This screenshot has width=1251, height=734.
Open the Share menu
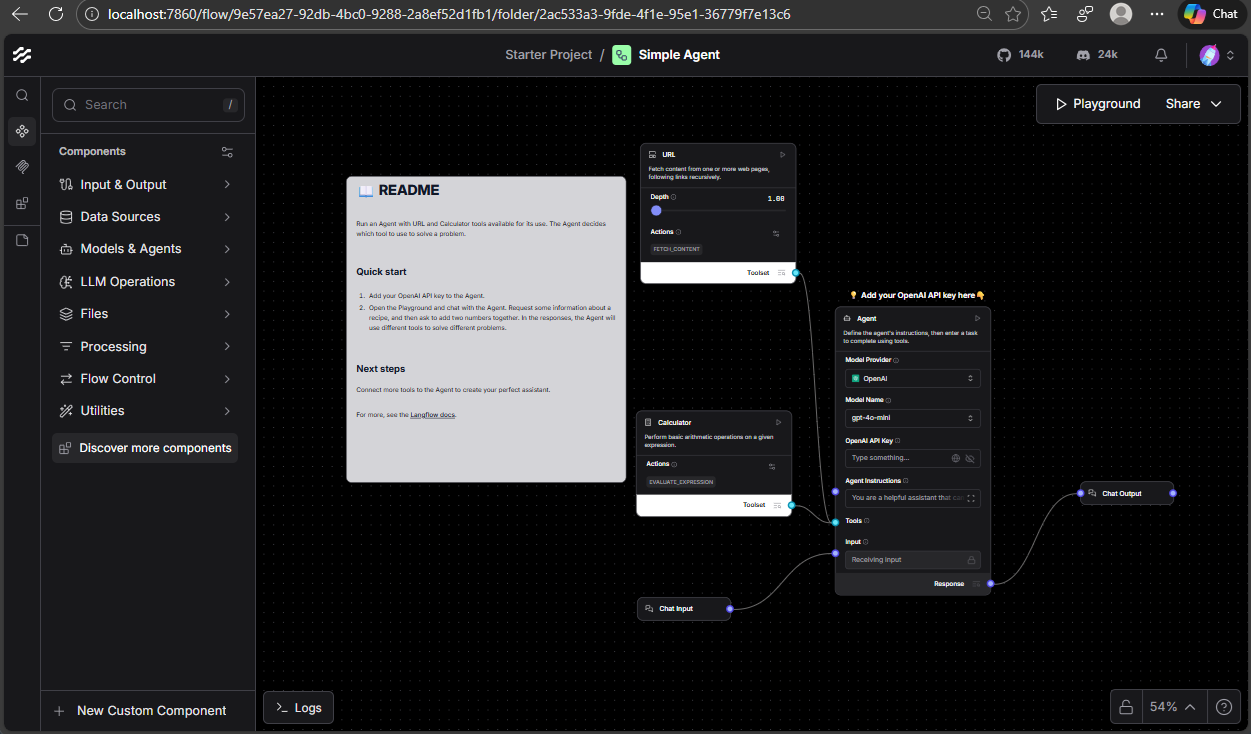[1193, 104]
